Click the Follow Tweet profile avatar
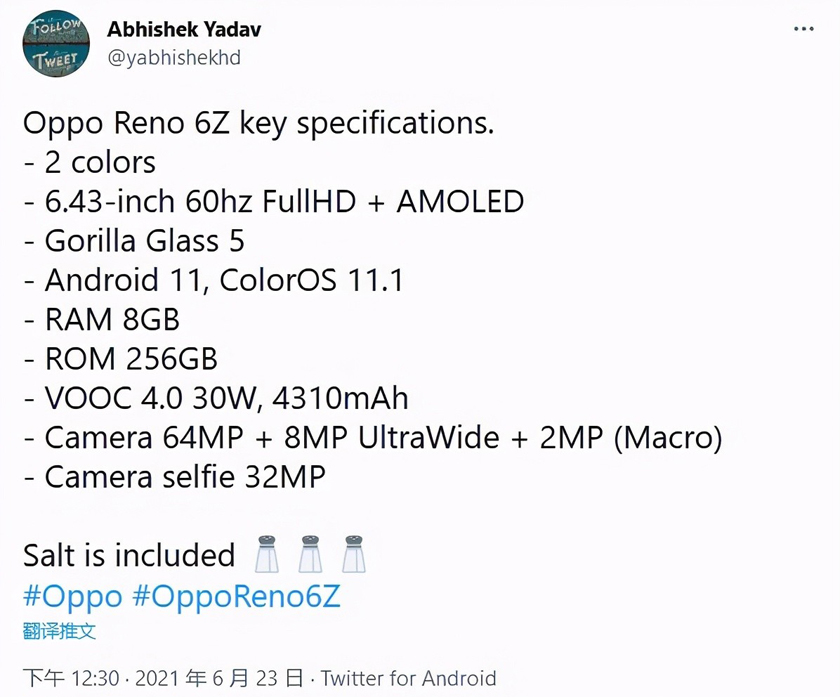This screenshot has width=840, height=697. click(56, 43)
